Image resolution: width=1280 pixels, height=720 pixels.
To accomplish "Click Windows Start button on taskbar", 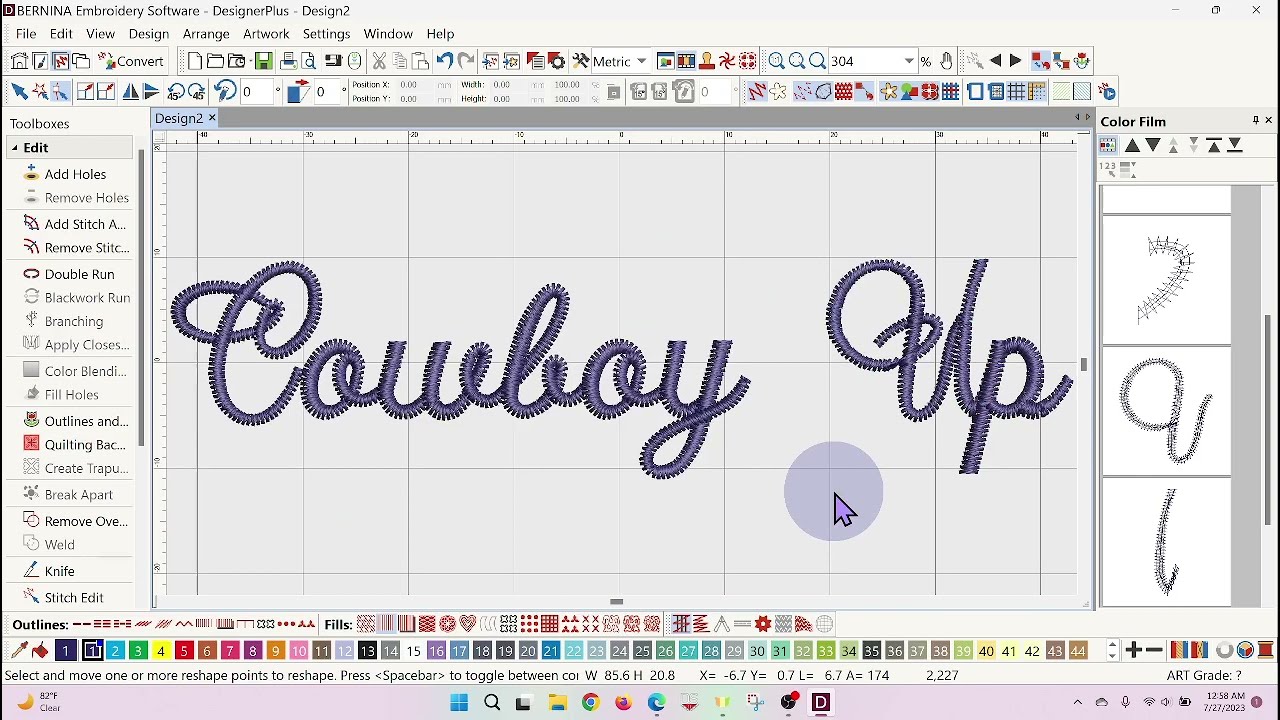I will pos(459,703).
